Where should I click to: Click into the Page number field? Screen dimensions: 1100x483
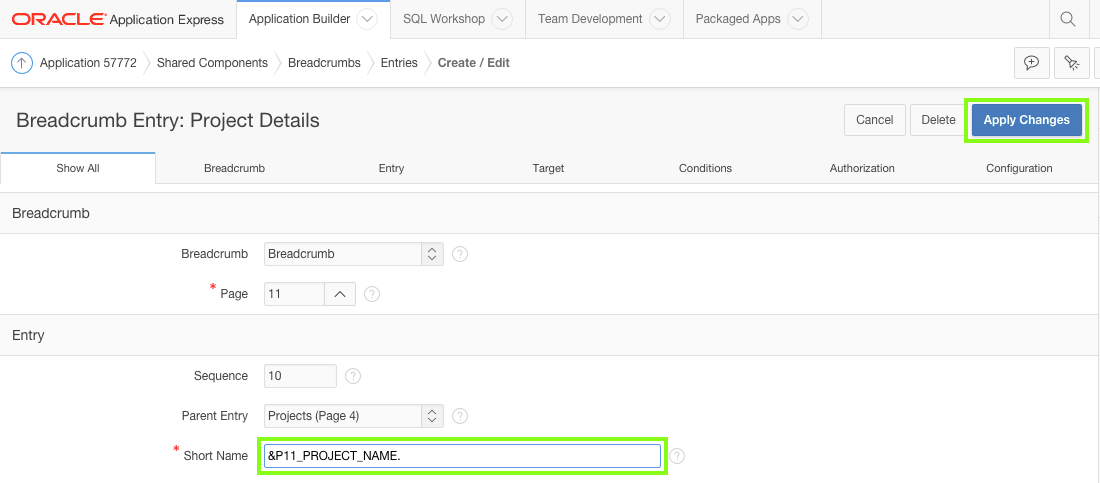pyautogui.click(x=295, y=294)
